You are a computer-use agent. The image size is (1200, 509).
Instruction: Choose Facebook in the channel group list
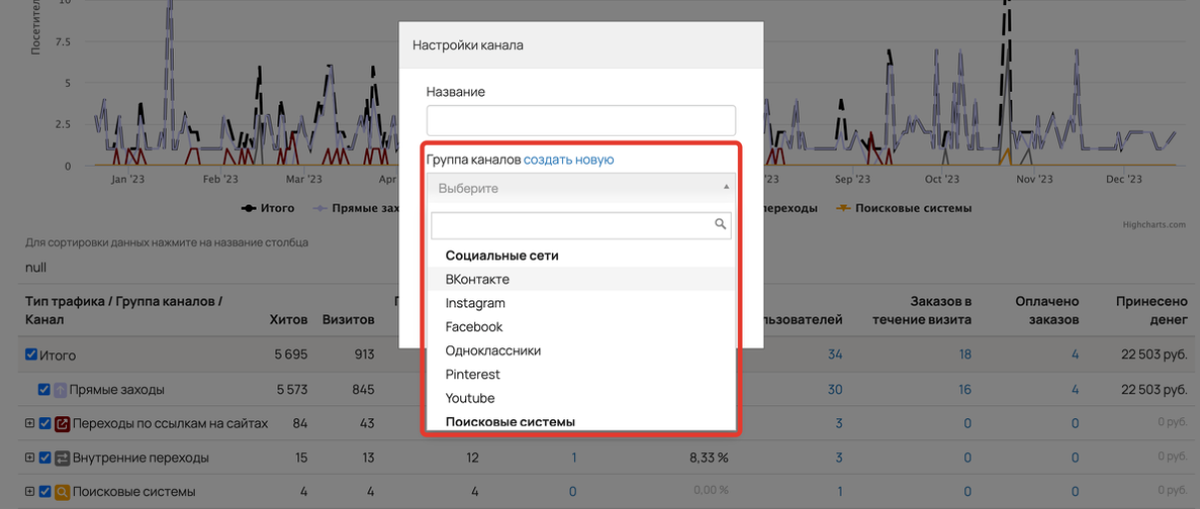[581, 327]
